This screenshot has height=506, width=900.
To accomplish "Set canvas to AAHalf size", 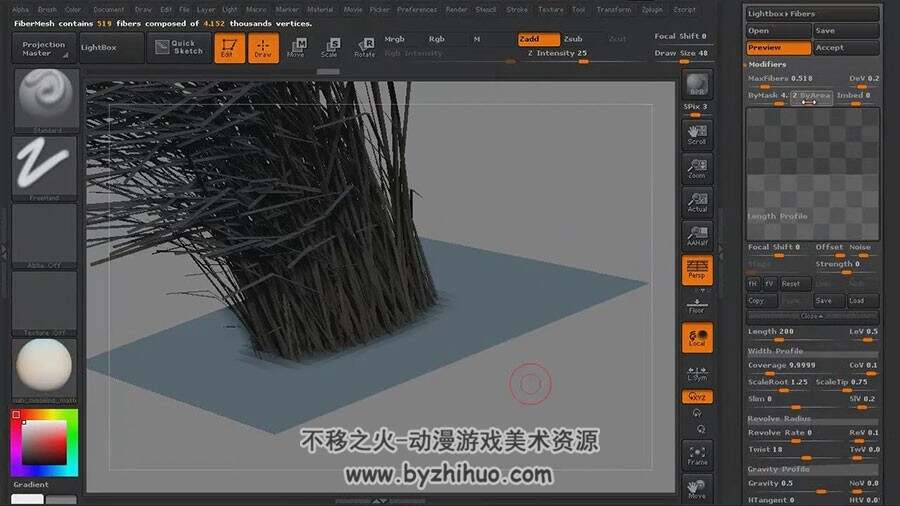I will click(x=697, y=236).
